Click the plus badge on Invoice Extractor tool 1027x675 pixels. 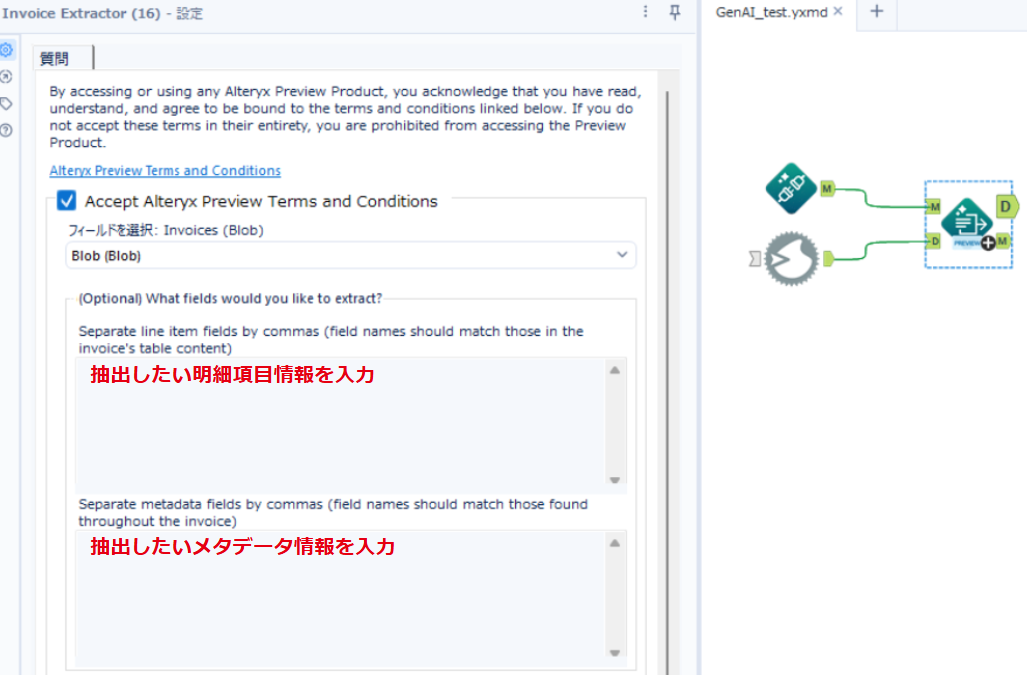988,244
